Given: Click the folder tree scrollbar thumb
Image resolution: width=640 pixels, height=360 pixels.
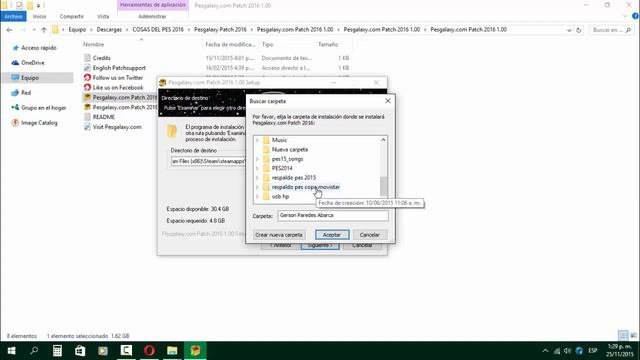Looking at the screenshot, I should pos(383,186).
